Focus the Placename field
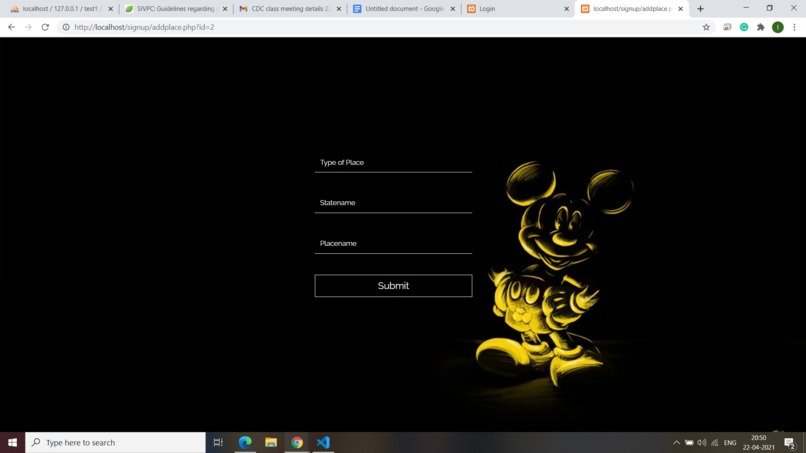The width and height of the screenshot is (806, 453). [393, 244]
